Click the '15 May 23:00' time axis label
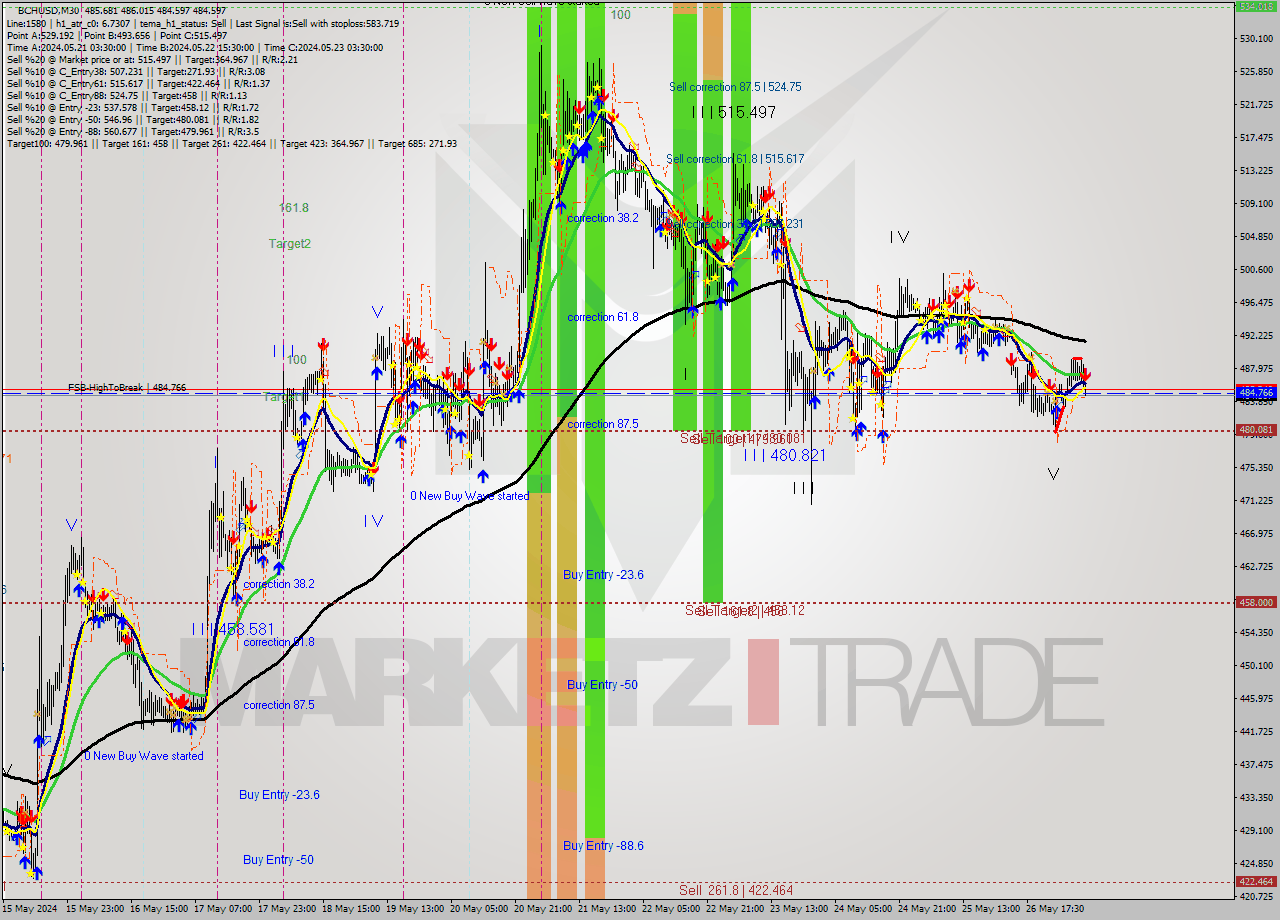 pyautogui.click(x=95, y=909)
